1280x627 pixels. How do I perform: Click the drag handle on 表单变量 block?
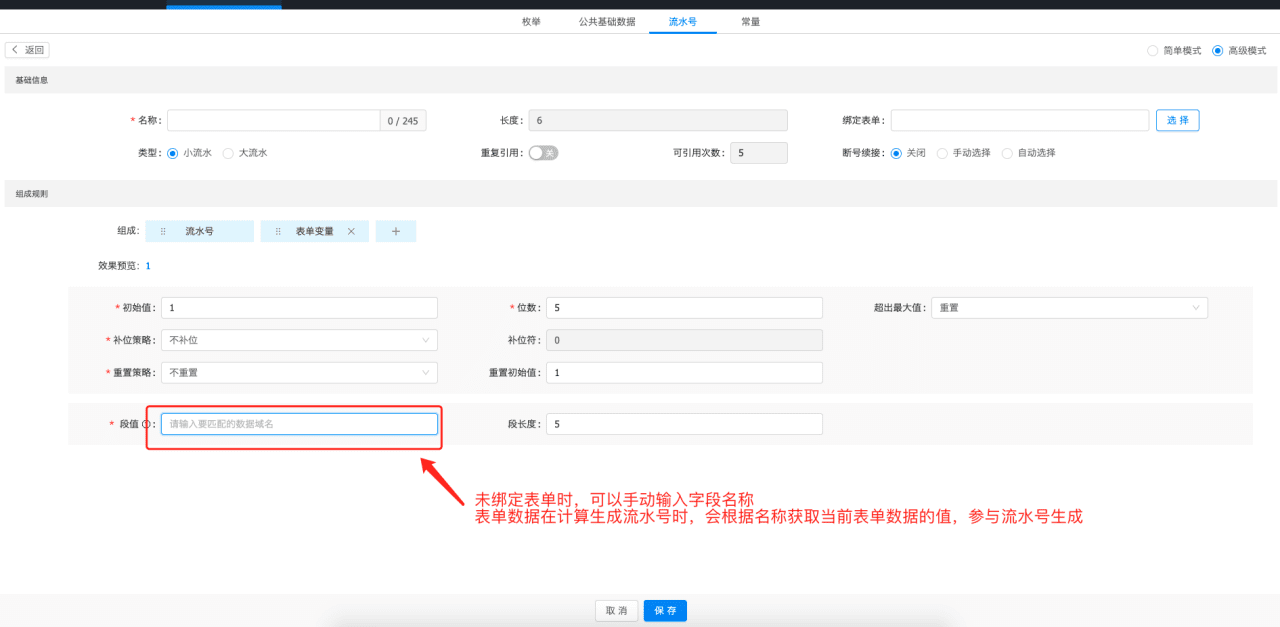[x=278, y=231]
